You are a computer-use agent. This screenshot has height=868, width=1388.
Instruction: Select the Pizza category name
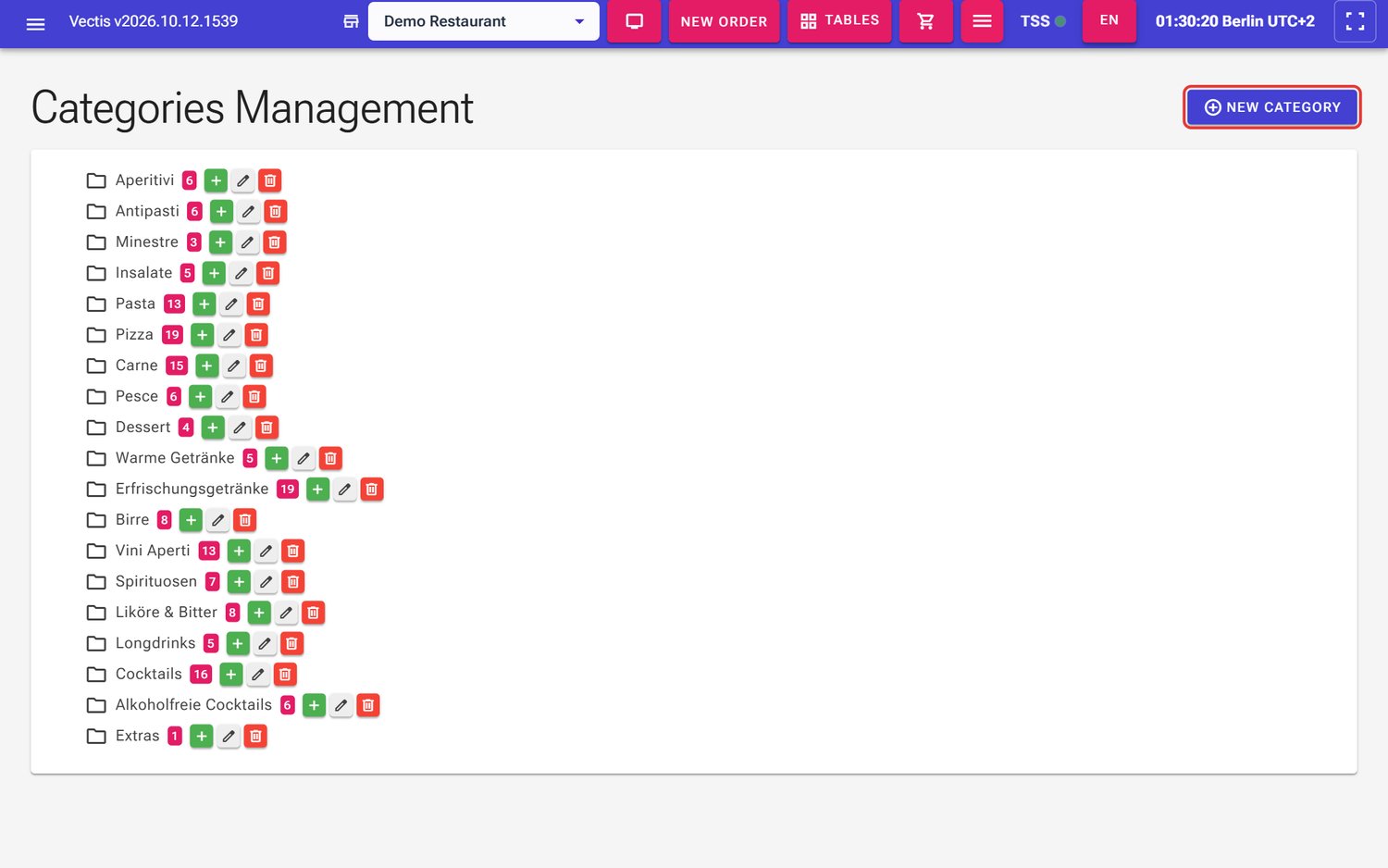[x=134, y=334]
